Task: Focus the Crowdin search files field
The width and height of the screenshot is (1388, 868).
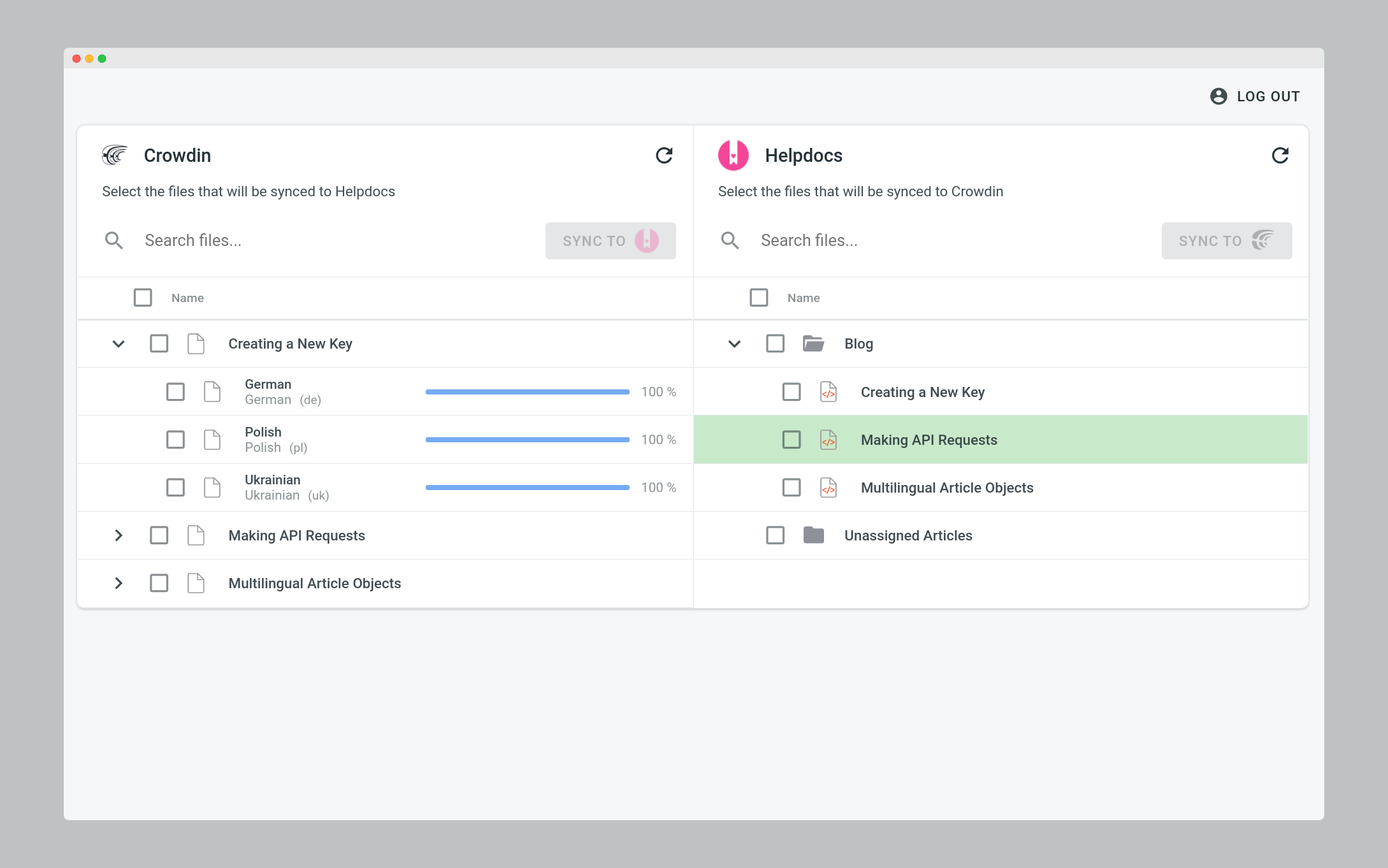Action: pos(338,241)
